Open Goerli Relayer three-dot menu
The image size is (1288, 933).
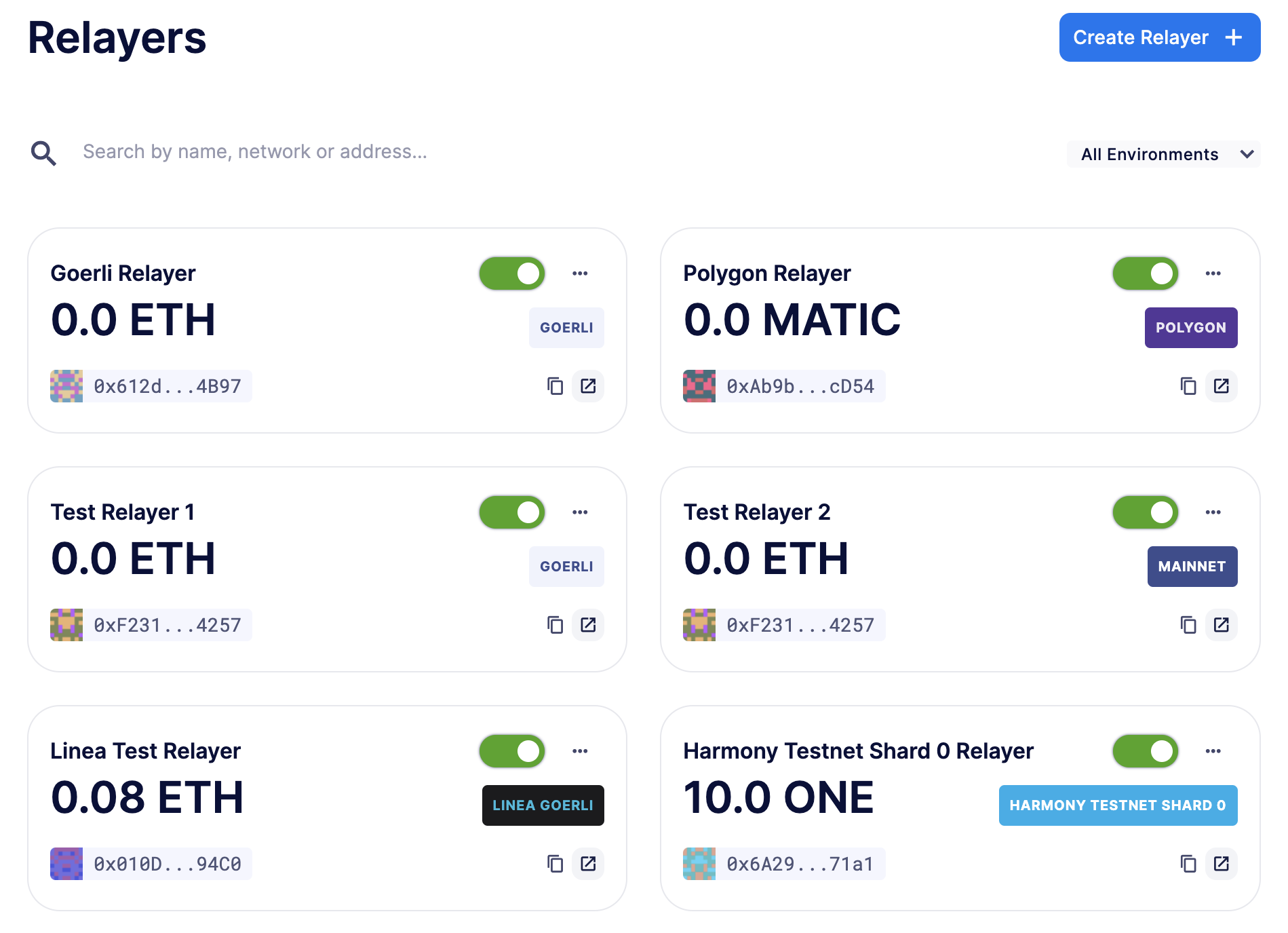(580, 273)
